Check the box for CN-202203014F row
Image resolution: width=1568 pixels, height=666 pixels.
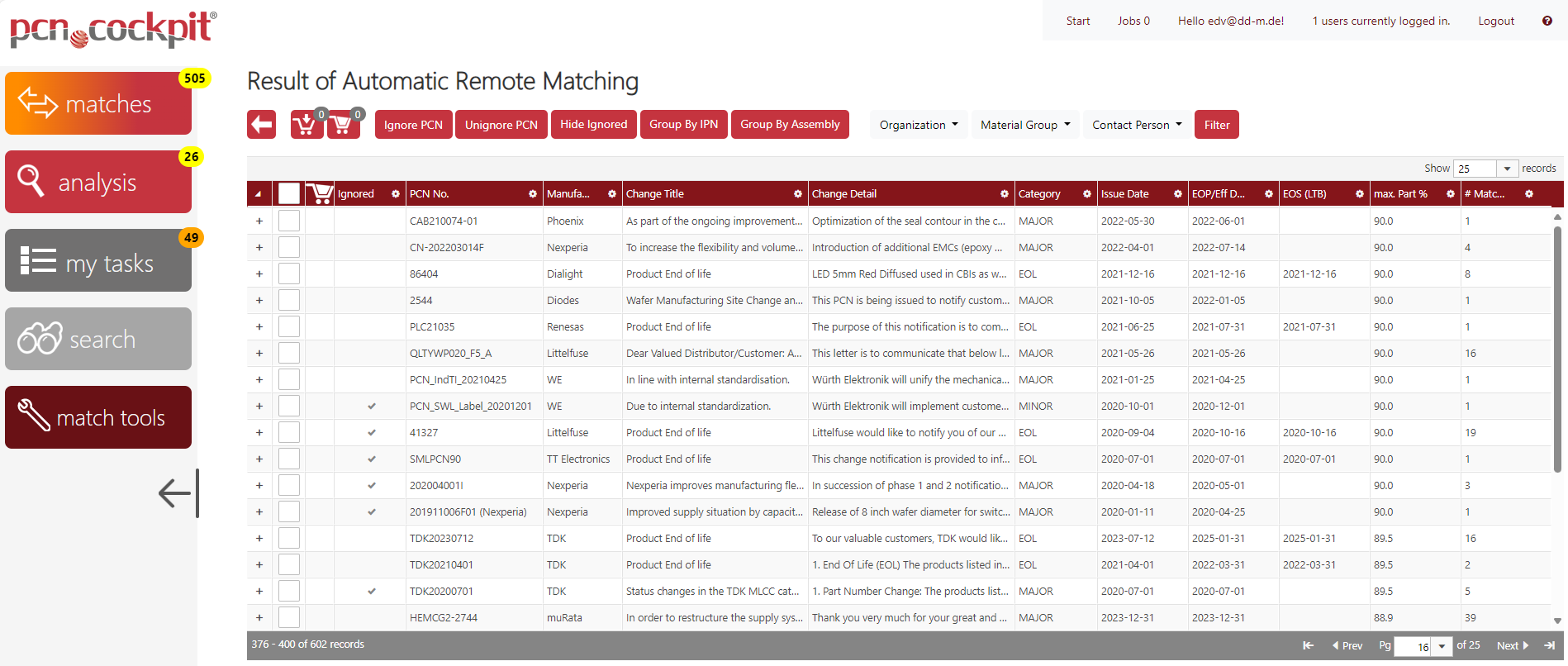point(289,247)
